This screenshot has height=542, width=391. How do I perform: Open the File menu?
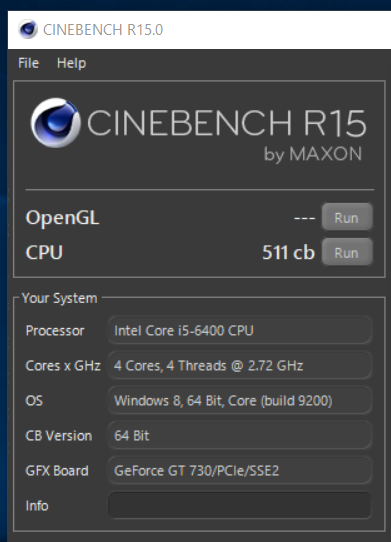pyautogui.click(x=28, y=63)
